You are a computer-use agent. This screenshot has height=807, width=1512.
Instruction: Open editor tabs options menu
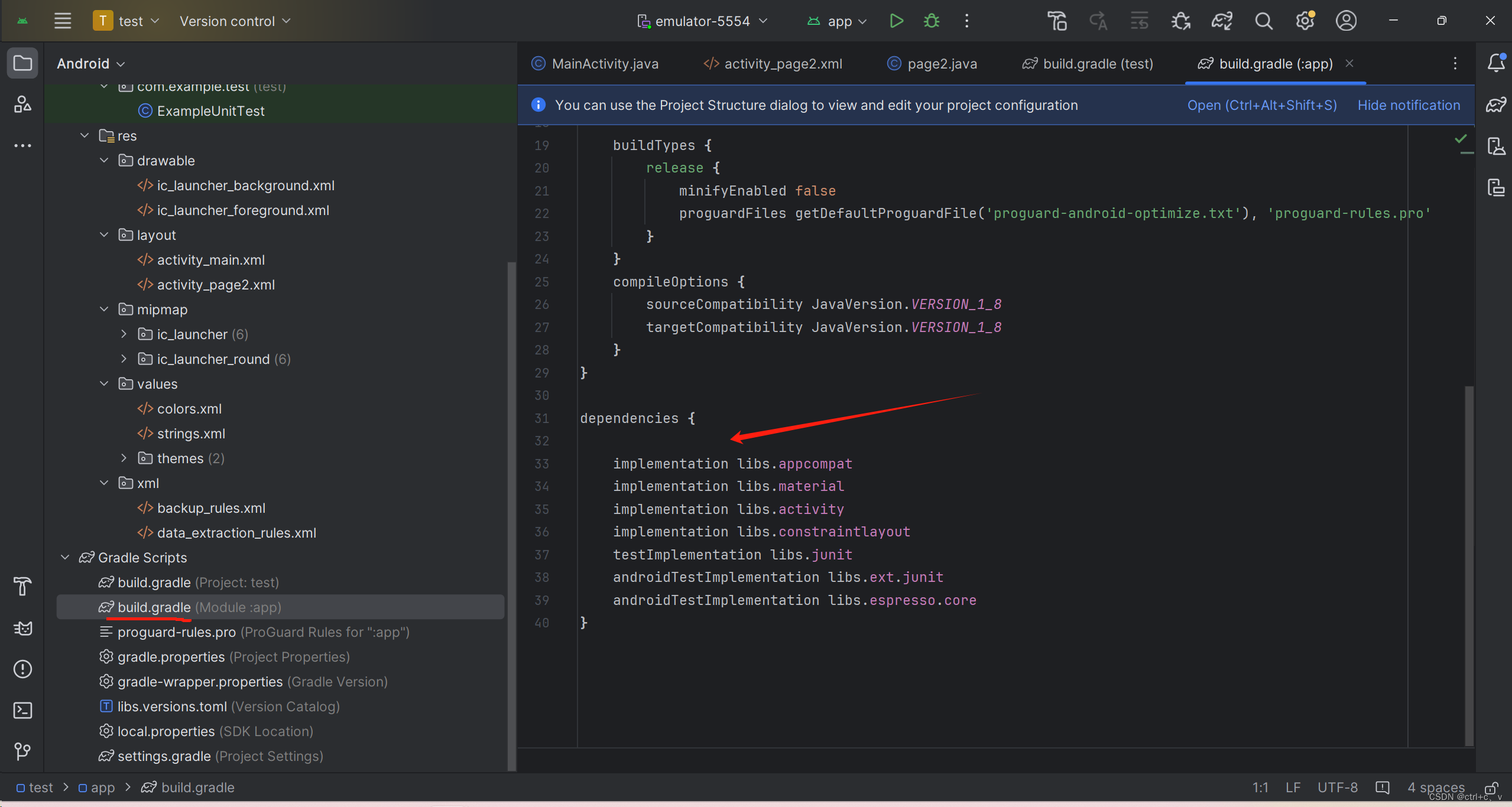point(1455,63)
